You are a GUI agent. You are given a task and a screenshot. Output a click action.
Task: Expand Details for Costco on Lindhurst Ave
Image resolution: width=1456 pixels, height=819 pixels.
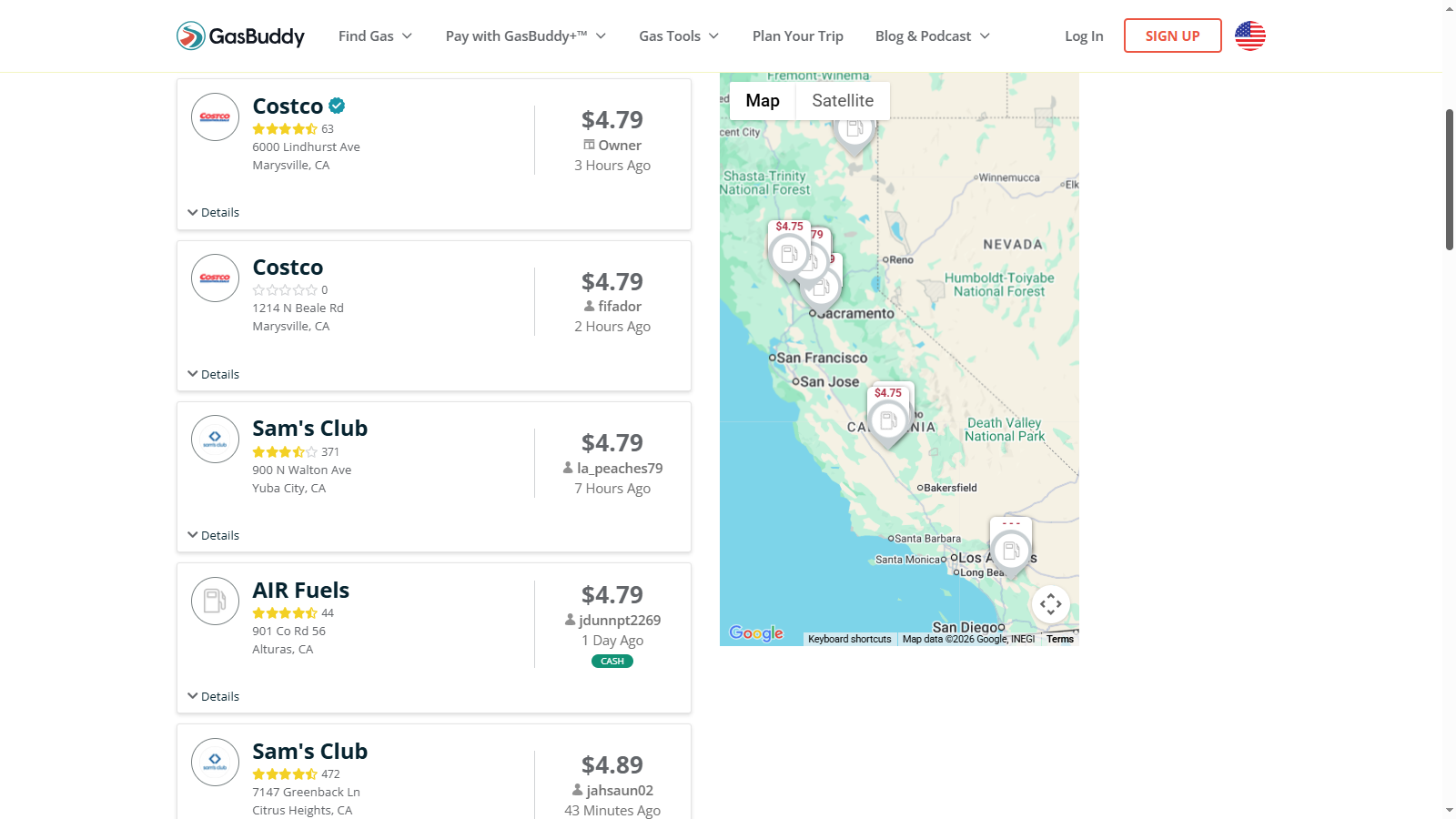(x=214, y=212)
